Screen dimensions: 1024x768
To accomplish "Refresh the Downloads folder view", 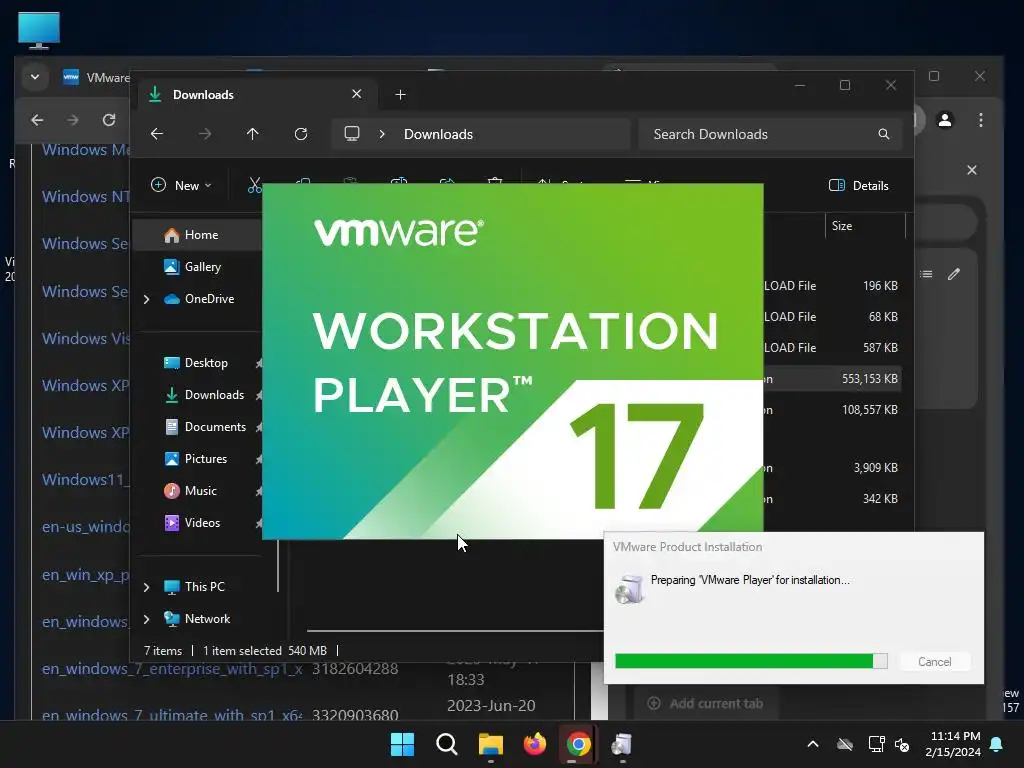I will (x=300, y=134).
